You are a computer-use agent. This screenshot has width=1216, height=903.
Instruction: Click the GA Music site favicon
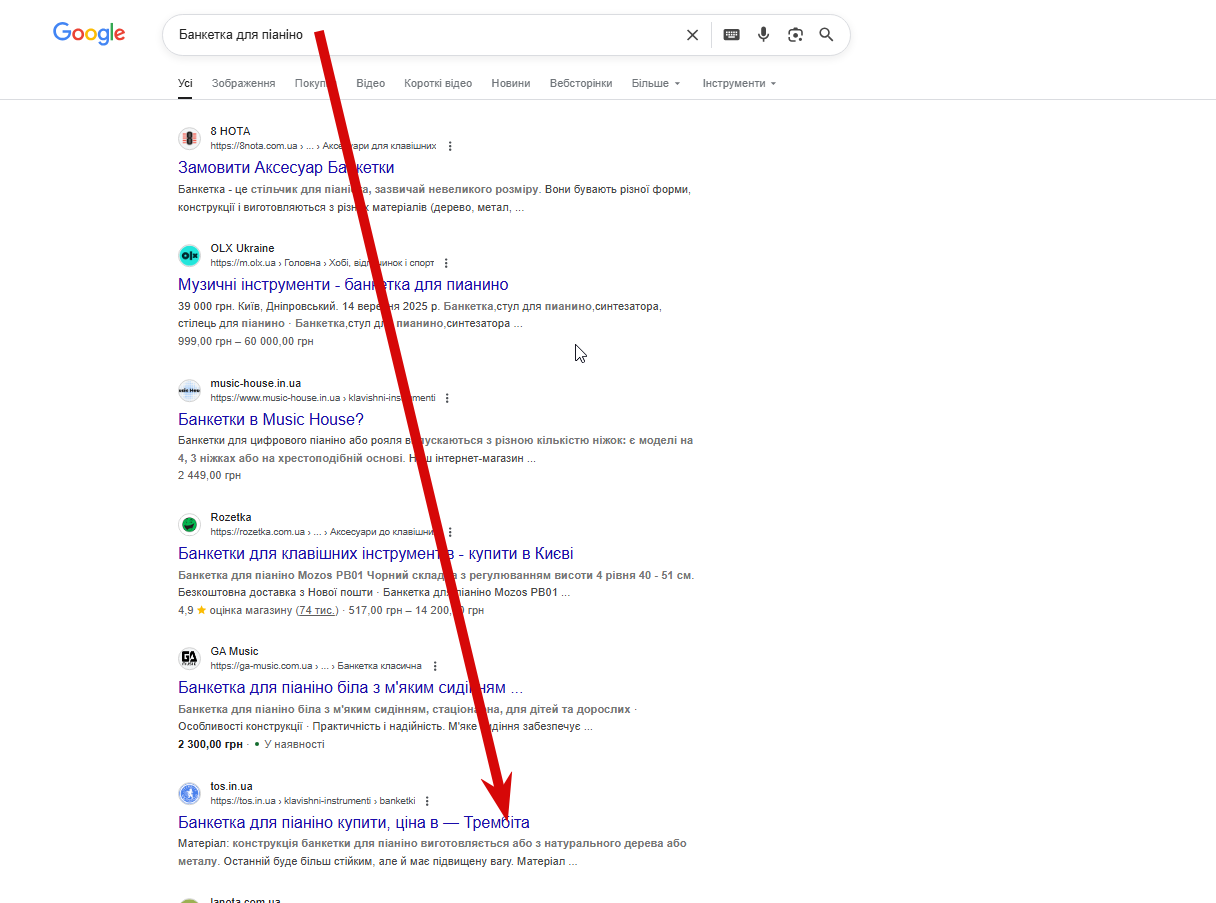click(189, 659)
